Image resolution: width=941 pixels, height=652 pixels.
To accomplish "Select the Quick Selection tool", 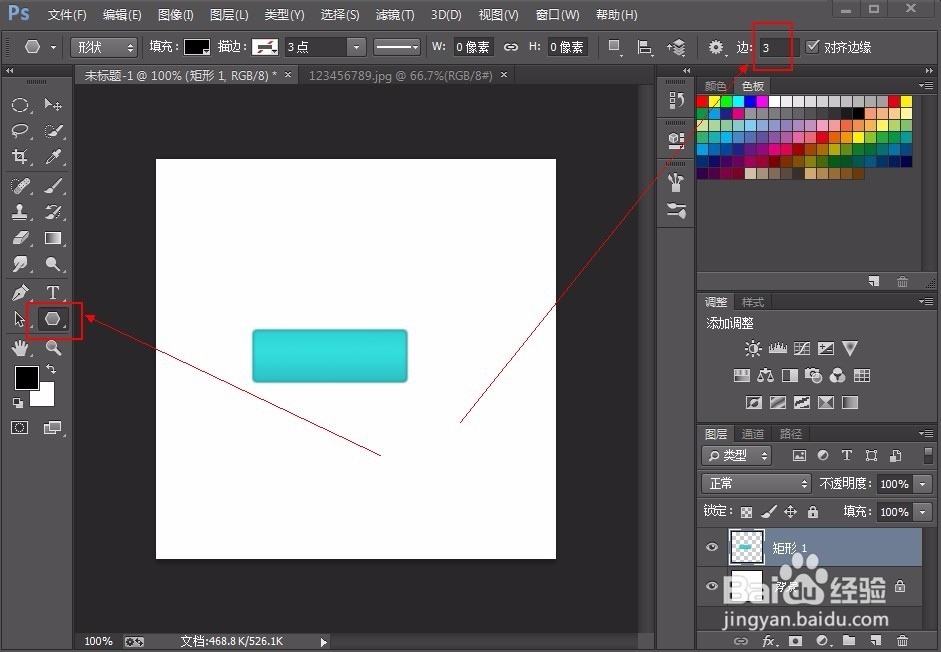I will point(53,131).
